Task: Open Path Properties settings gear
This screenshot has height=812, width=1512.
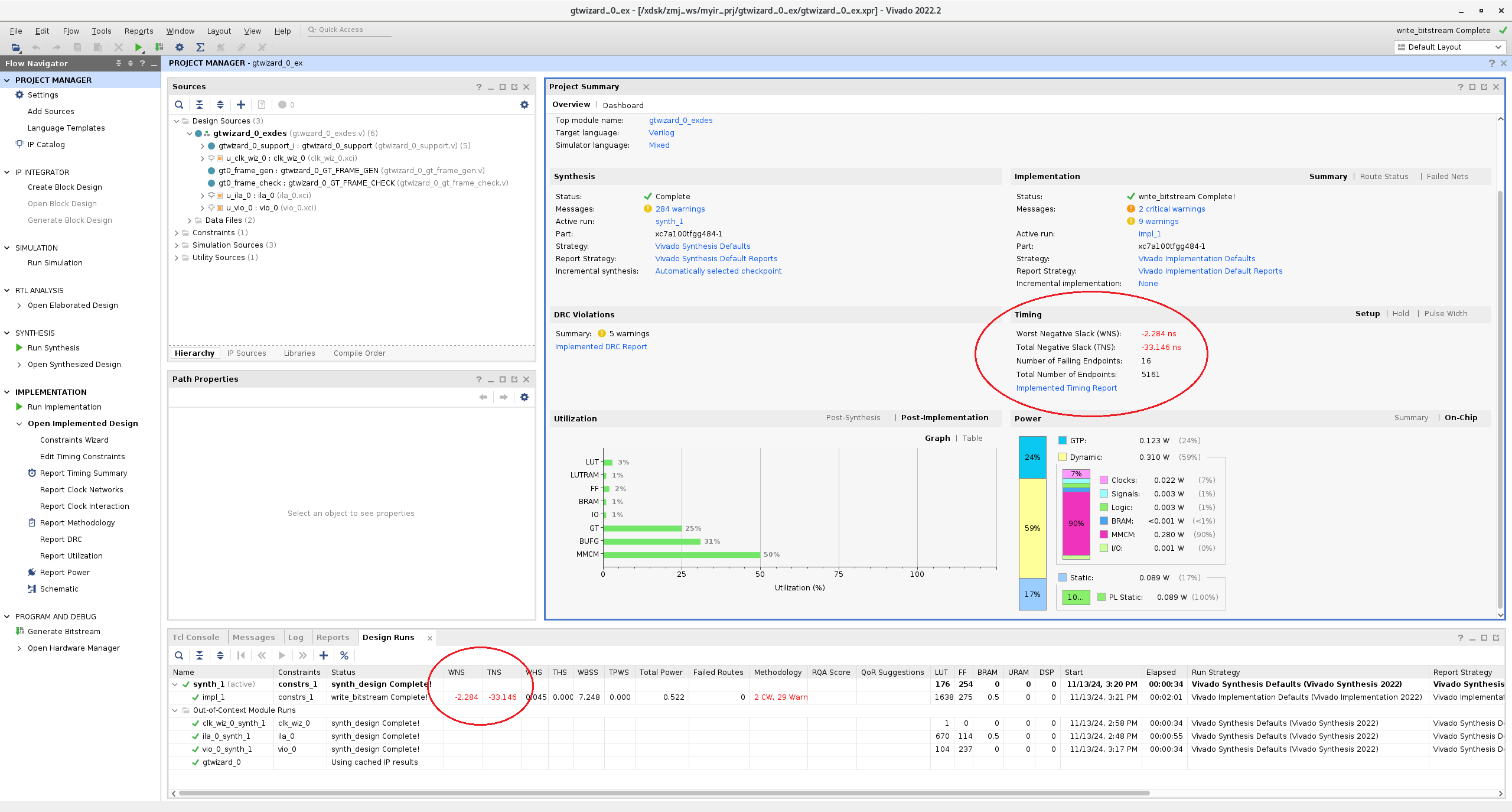Action: point(524,397)
